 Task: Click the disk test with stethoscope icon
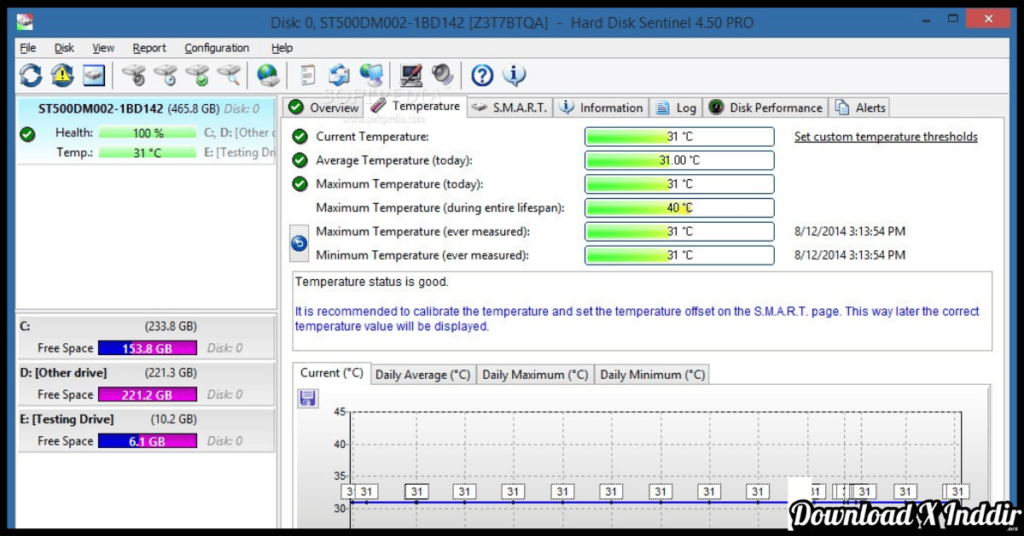135,75
